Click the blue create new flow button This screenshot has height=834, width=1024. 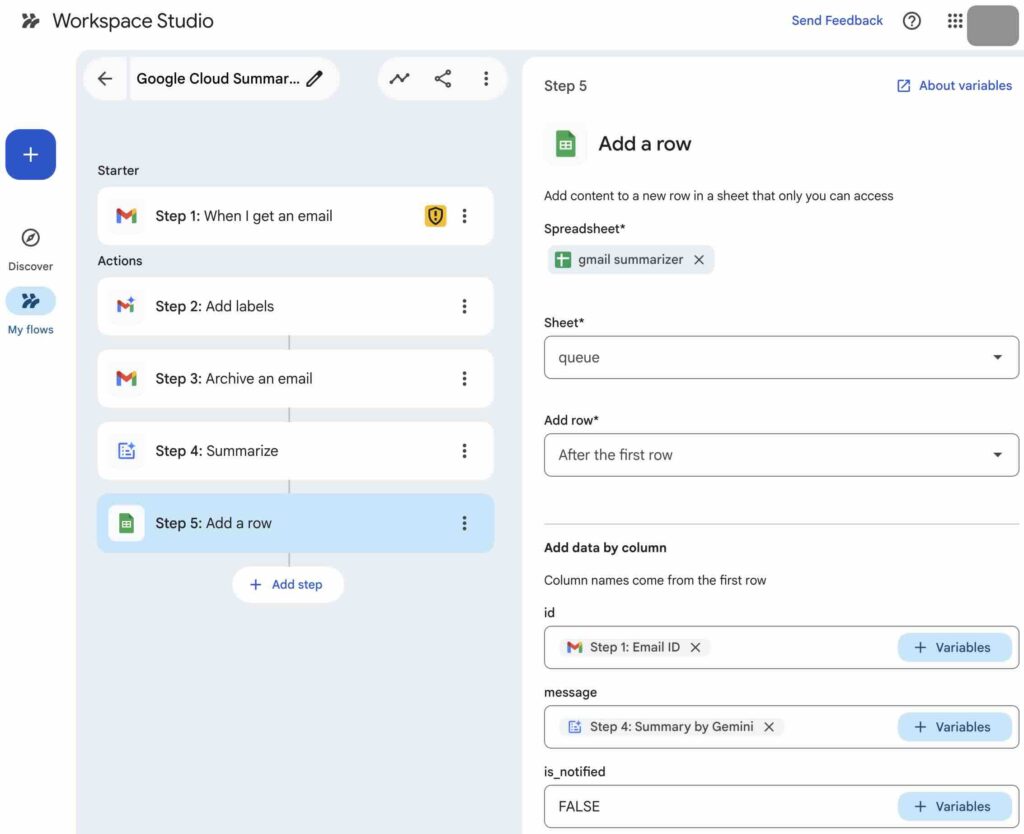[x=31, y=155]
